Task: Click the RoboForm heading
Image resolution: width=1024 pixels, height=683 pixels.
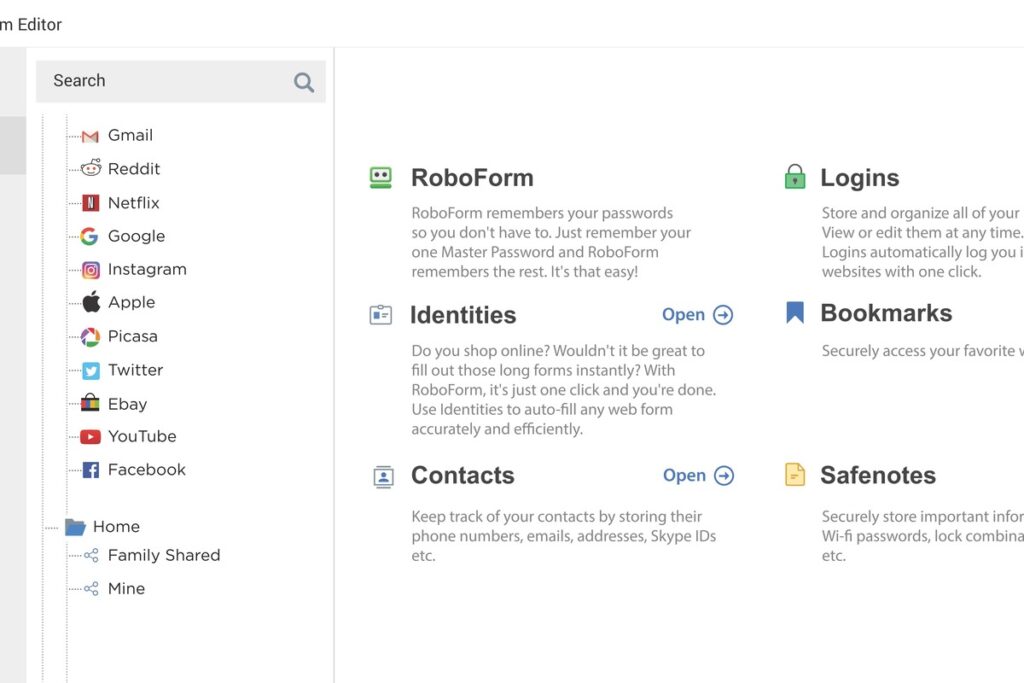Action: 472,178
